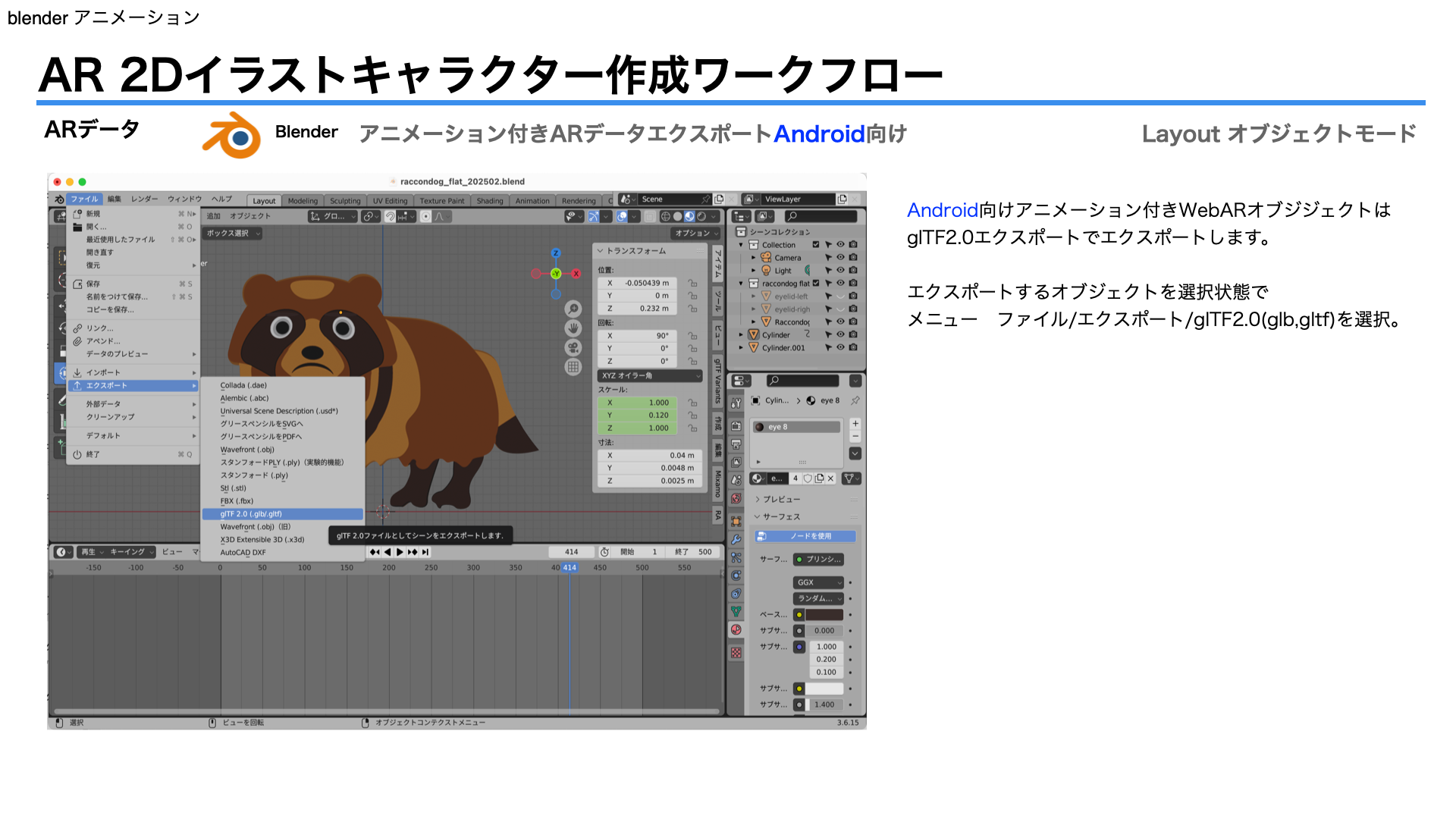Image resolution: width=1456 pixels, height=819 pixels.
Task: Open Object Constraints properties icon
Action: click(736, 595)
